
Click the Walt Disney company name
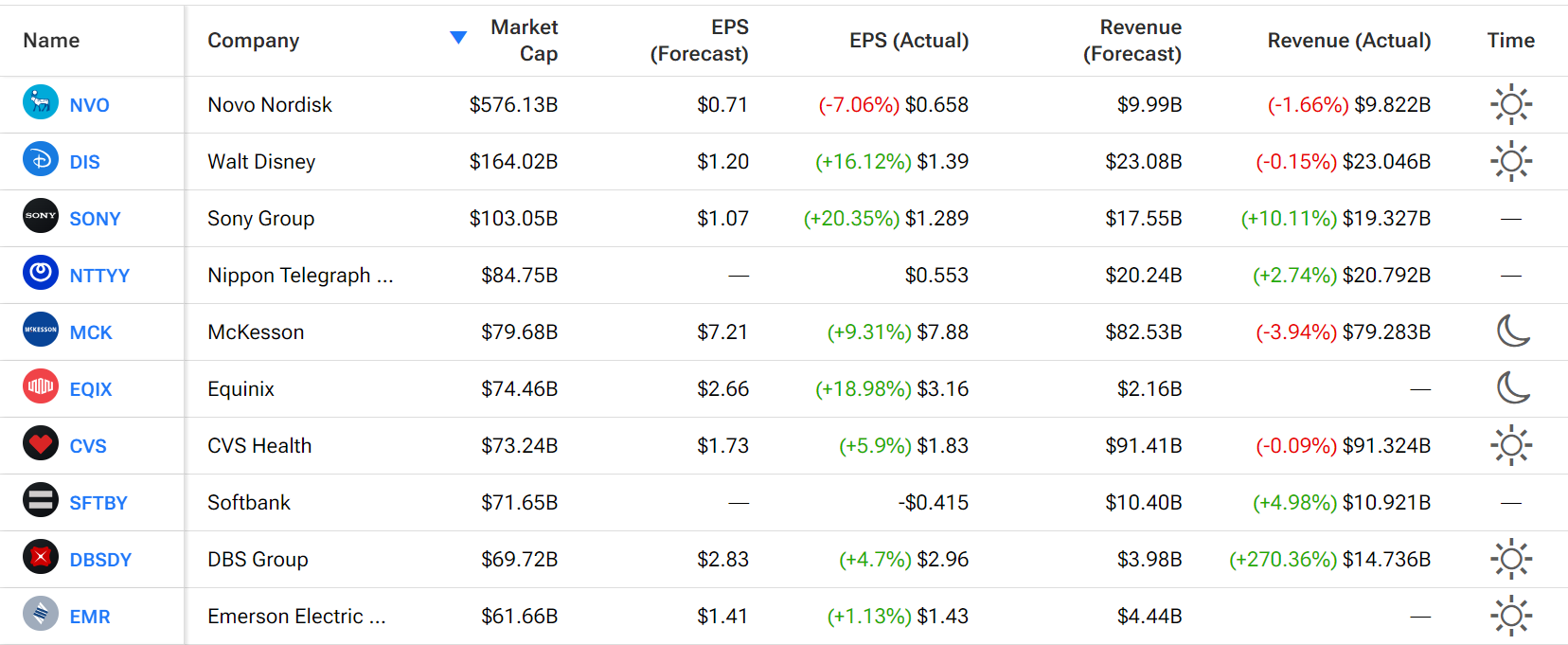click(261, 162)
